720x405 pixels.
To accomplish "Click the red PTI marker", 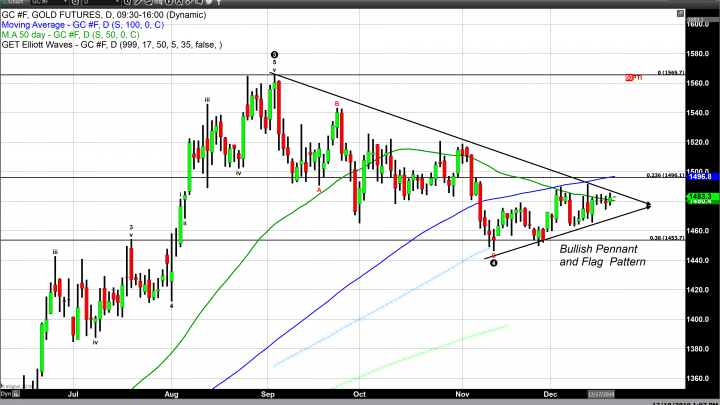I will pyautogui.click(x=632, y=78).
